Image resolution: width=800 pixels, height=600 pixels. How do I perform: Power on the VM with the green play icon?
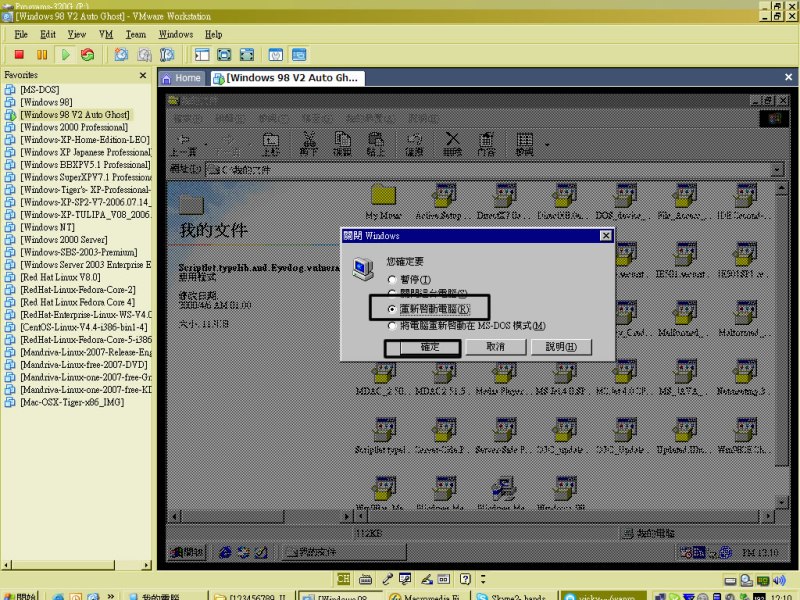pyautogui.click(x=65, y=55)
